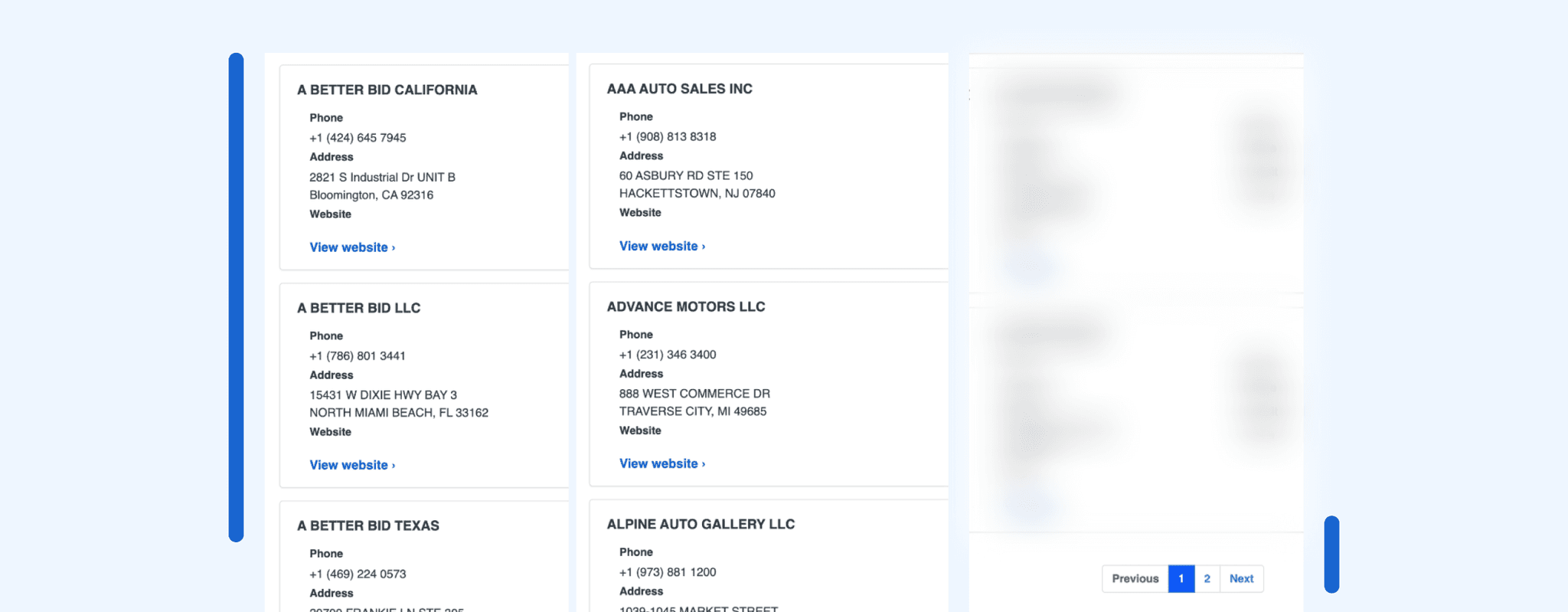The image size is (1568, 612).
Task: Select page 1 in pagination
Action: tap(1181, 578)
